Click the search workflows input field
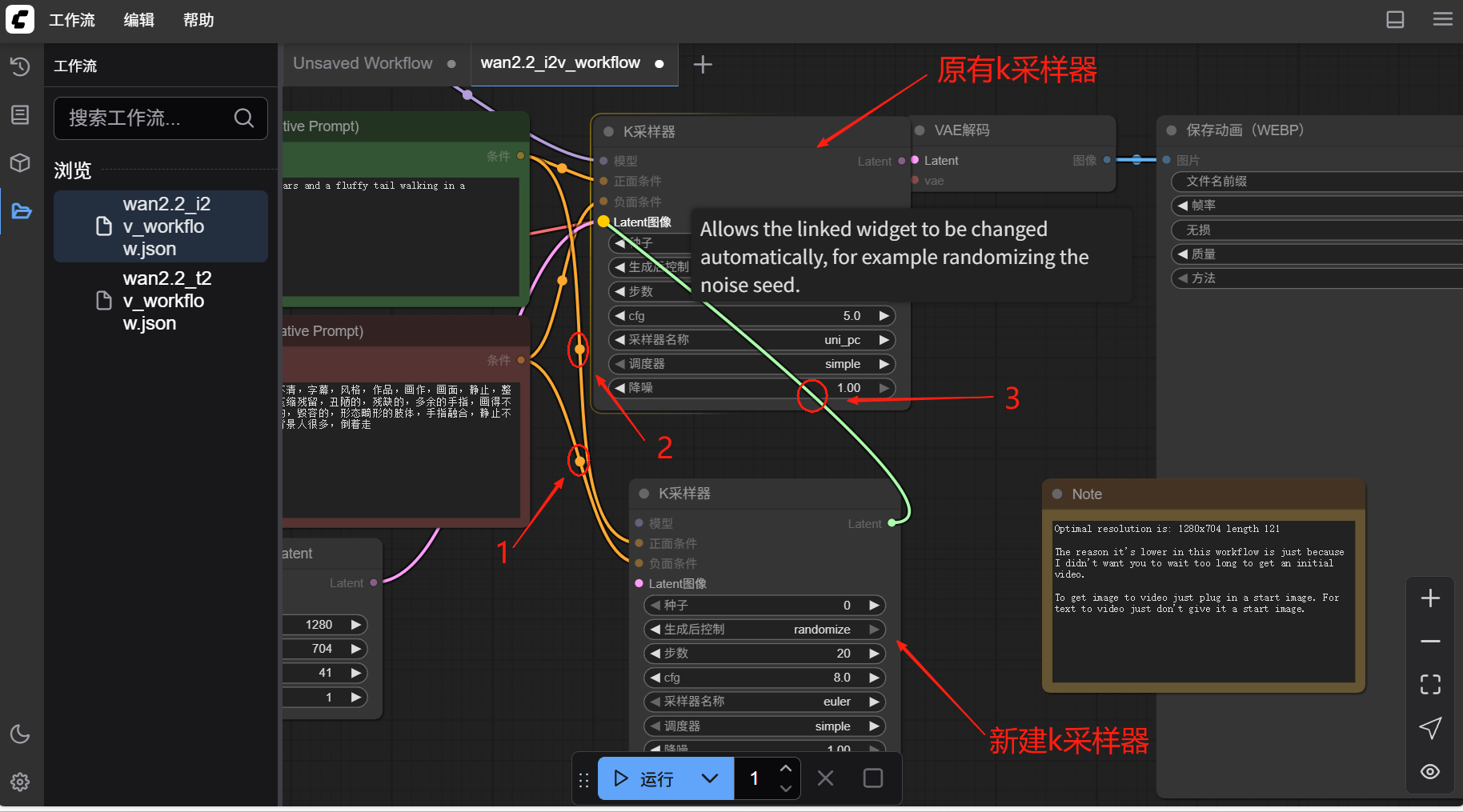The width and height of the screenshot is (1463, 812). click(x=148, y=118)
